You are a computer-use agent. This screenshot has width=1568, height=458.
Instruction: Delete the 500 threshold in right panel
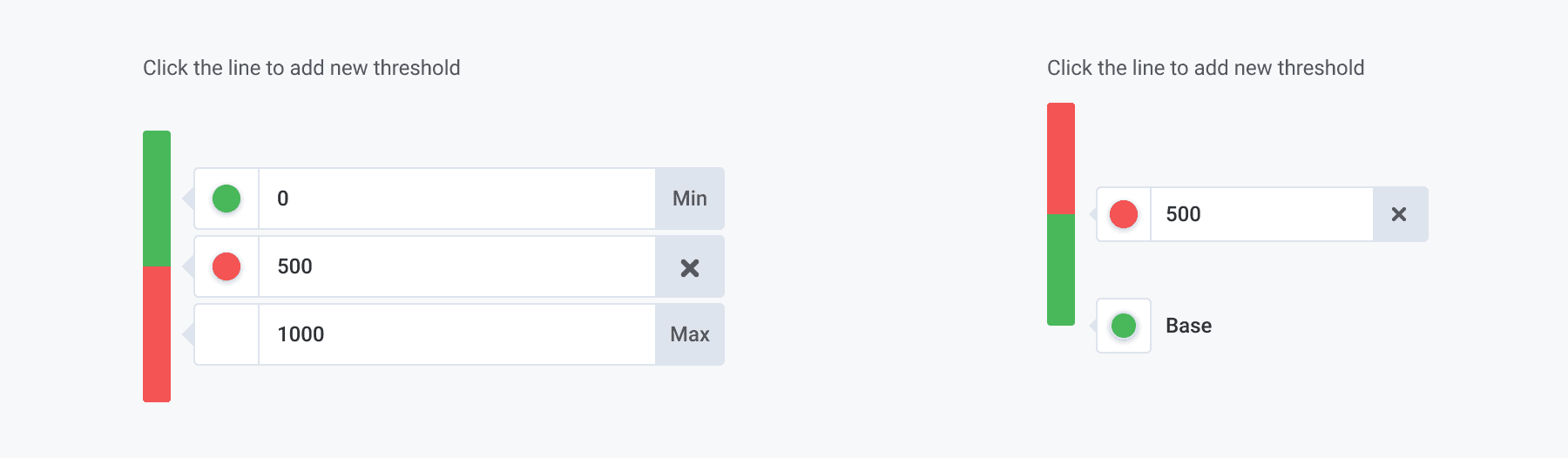(1399, 214)
